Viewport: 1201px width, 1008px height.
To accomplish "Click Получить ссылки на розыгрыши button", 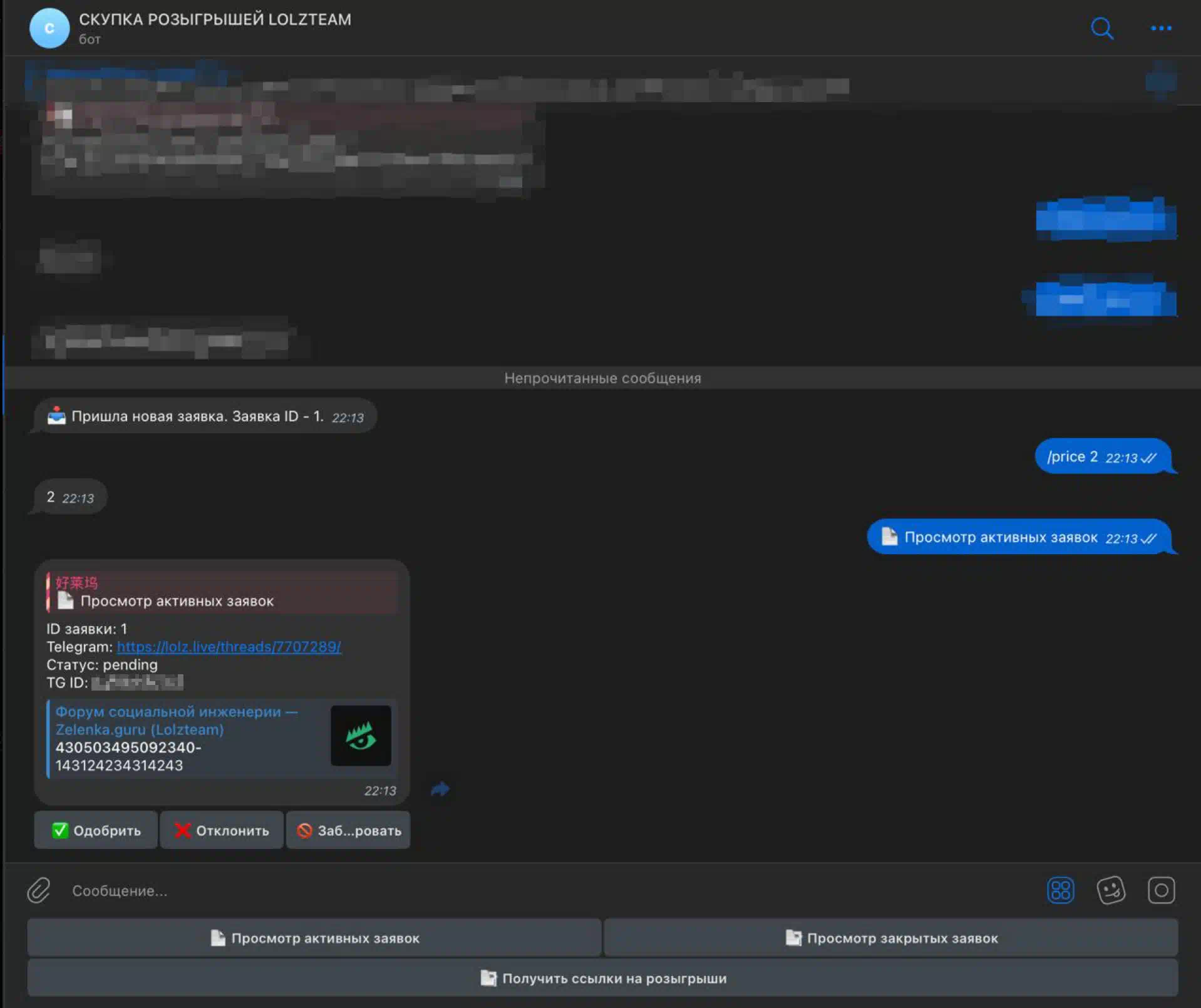I will [602, 978].
